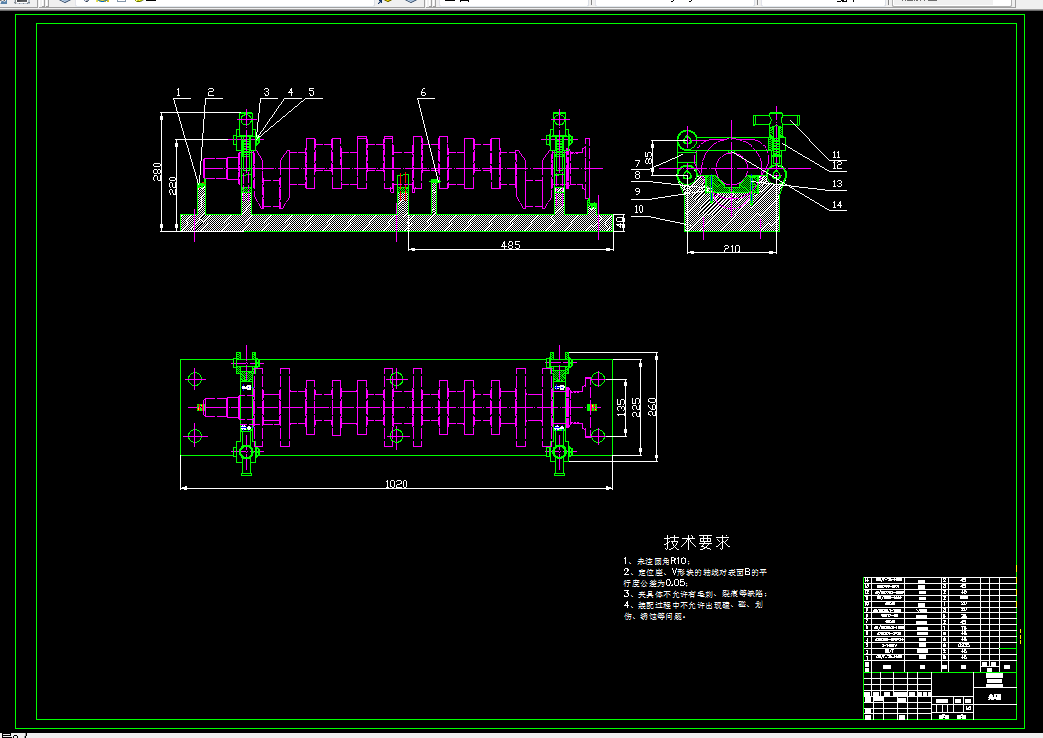Select part callout number 5
Screen dimensions: 1043x738
[x=311, y=92]
